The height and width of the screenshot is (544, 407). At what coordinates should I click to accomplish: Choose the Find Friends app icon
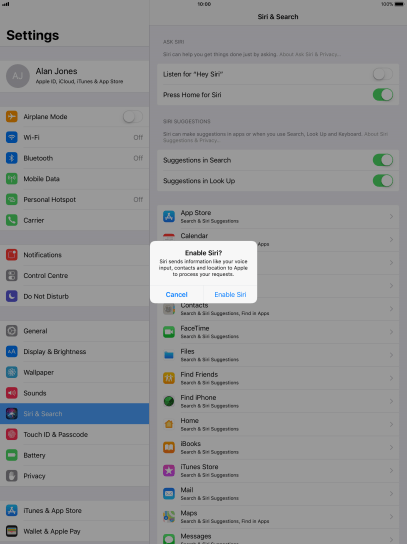click(x=169, y=378)
